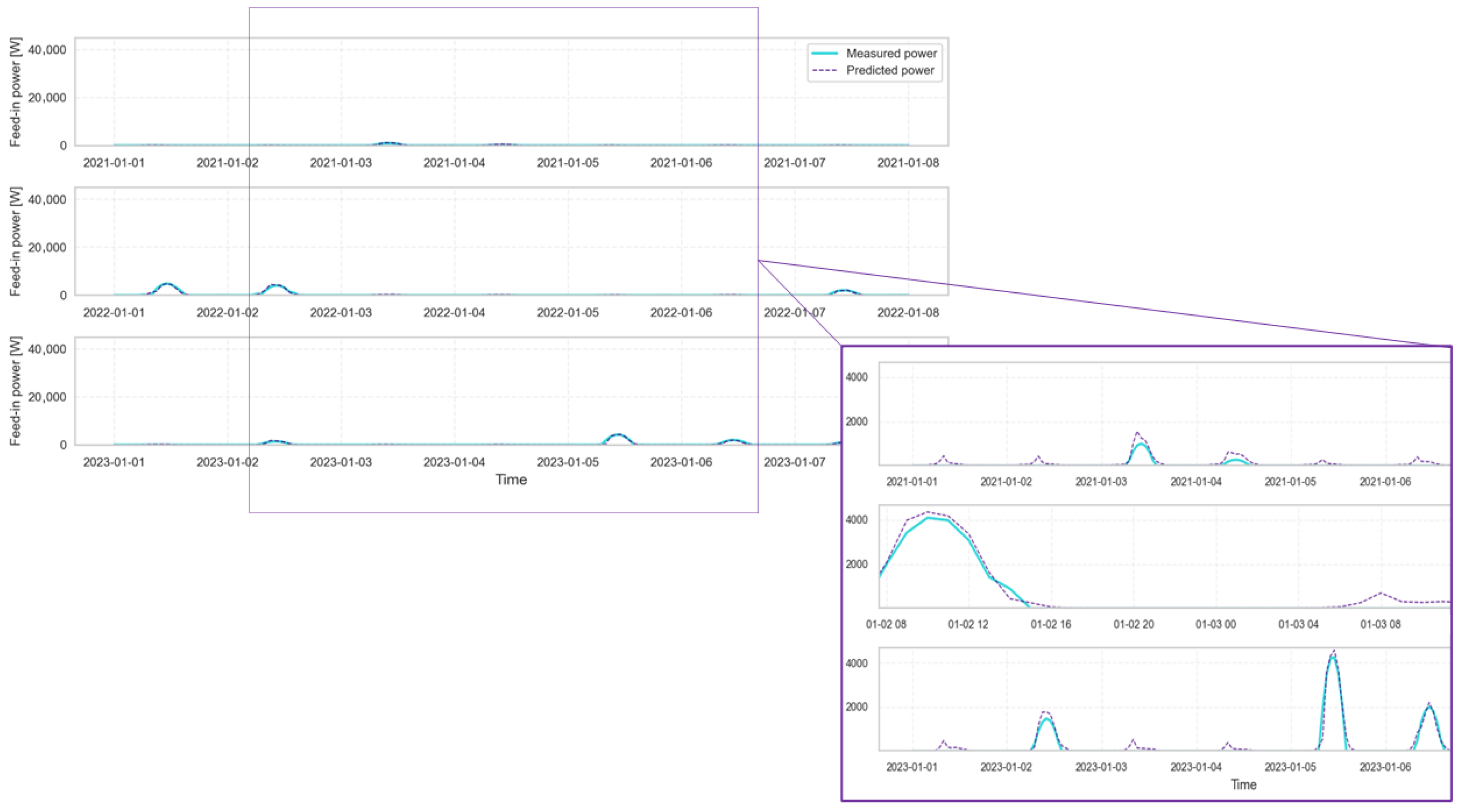Viewport: 1461px width, 812px height.
Task: Click the '01-03 08' tick in inset
Action: pyautogui.click(x=1381, y=624)
